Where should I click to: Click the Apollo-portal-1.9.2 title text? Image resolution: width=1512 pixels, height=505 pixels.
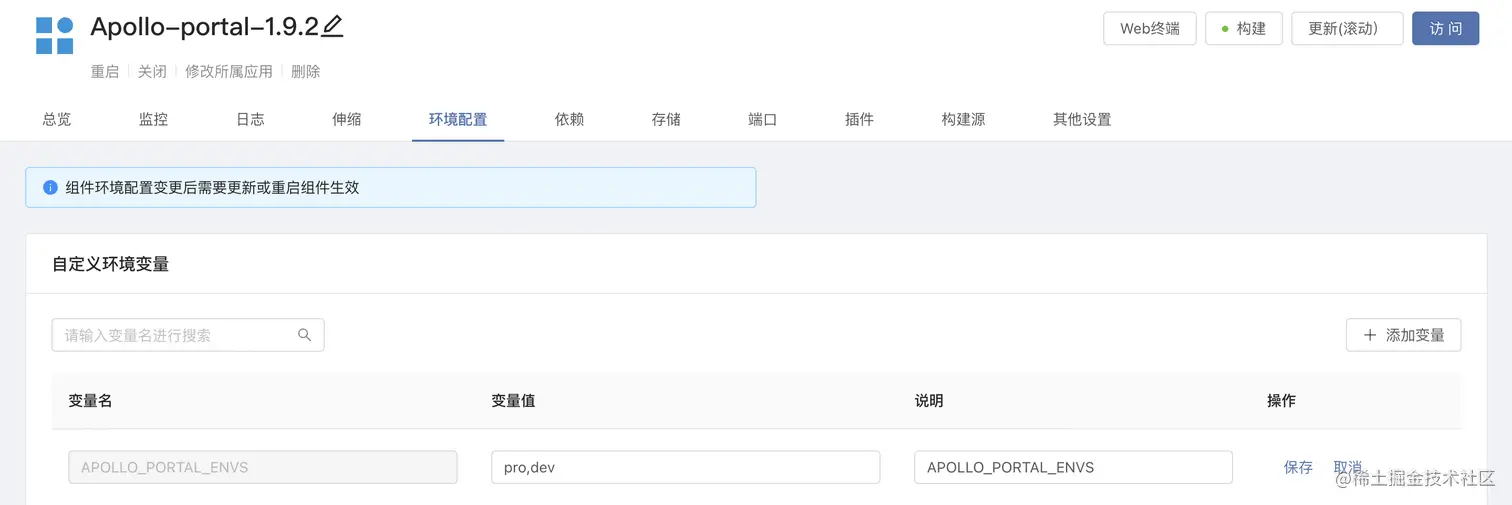pos(204,27)
